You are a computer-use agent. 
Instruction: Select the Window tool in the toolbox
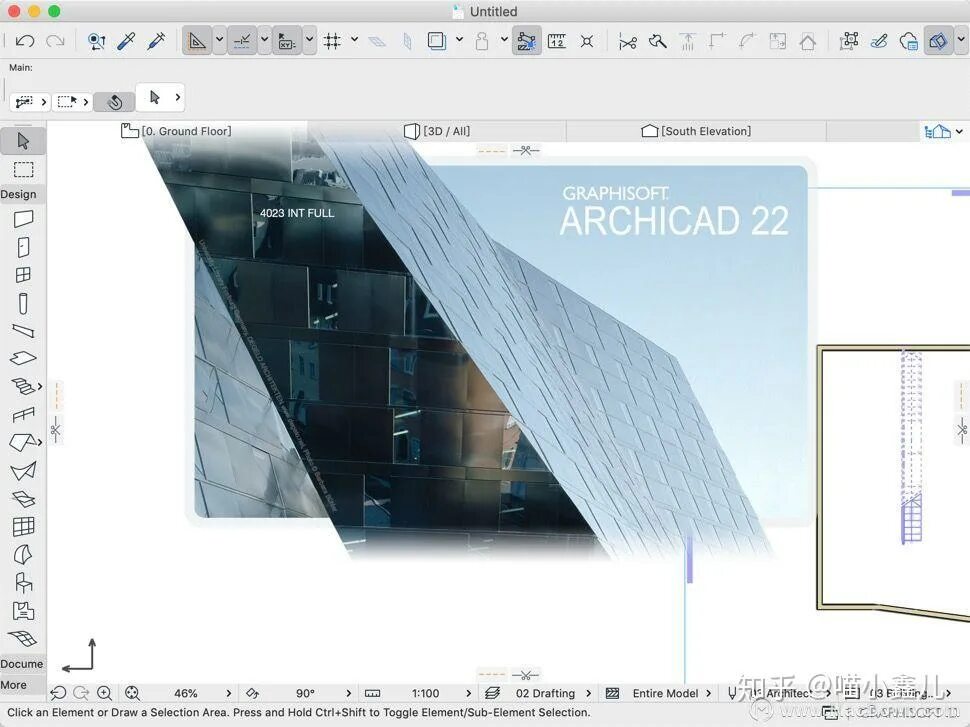pos(23,275)
